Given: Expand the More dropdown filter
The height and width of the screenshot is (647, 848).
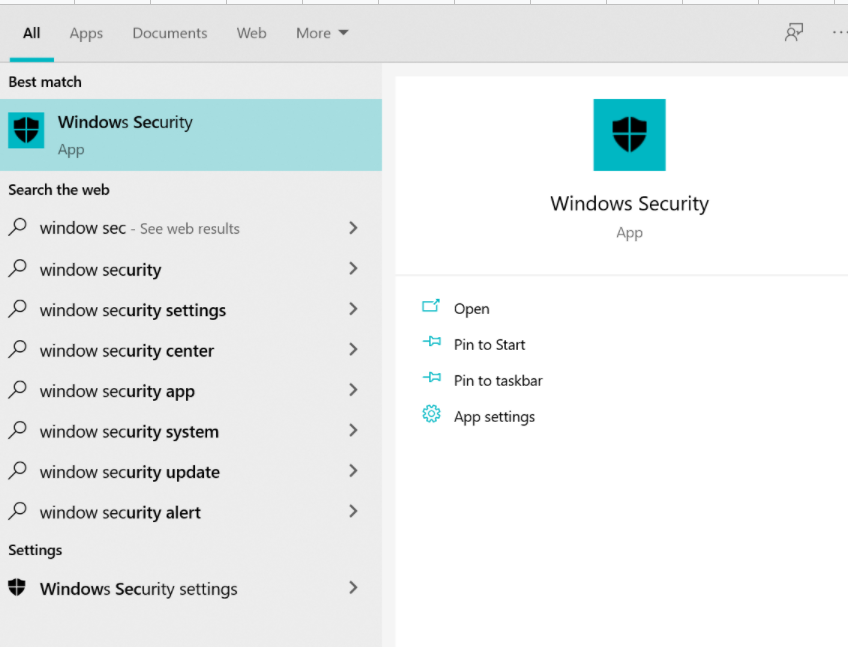Looking at the screenshot, I should [322, 33].
